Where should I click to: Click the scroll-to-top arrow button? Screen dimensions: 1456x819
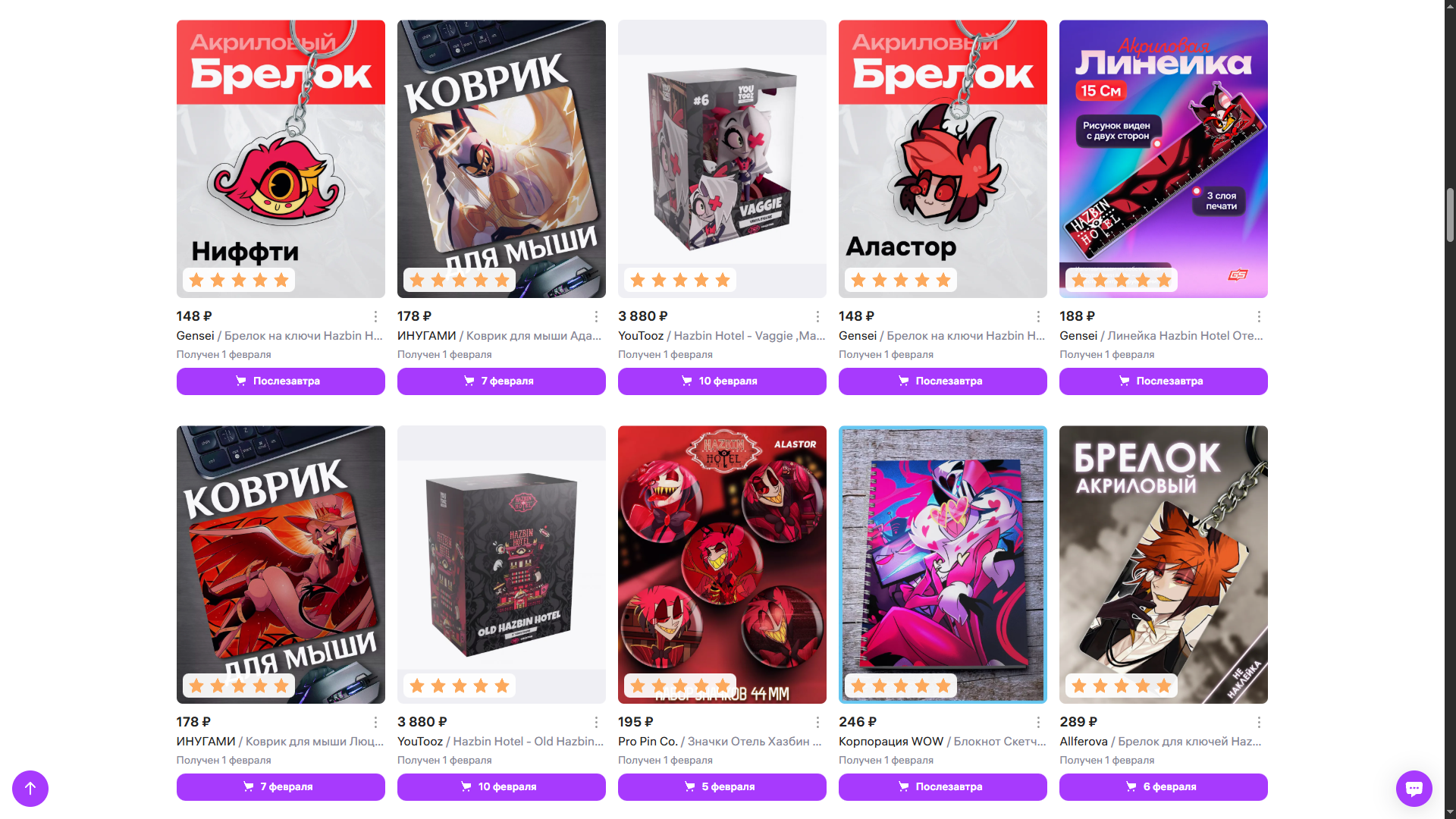click(x=30, y=789)
